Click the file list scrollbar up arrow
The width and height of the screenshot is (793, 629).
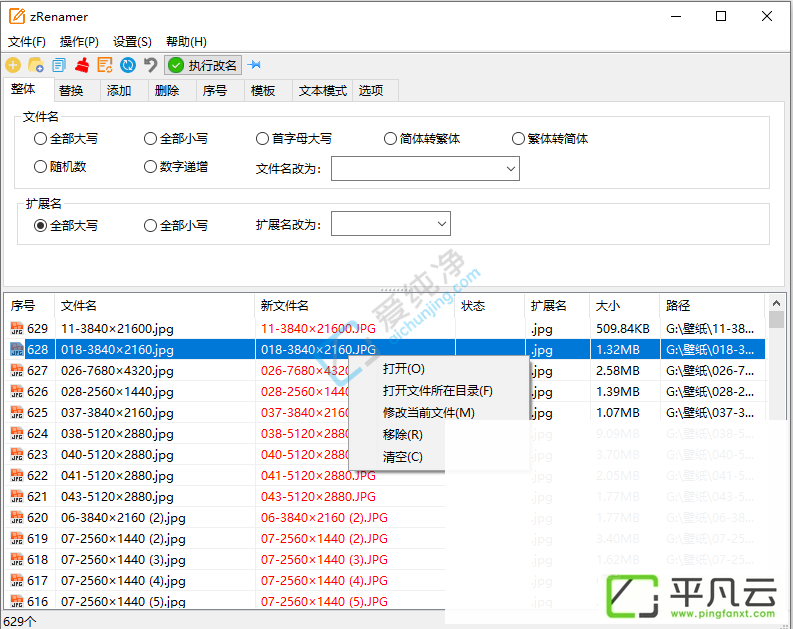(x=776, y=303)
